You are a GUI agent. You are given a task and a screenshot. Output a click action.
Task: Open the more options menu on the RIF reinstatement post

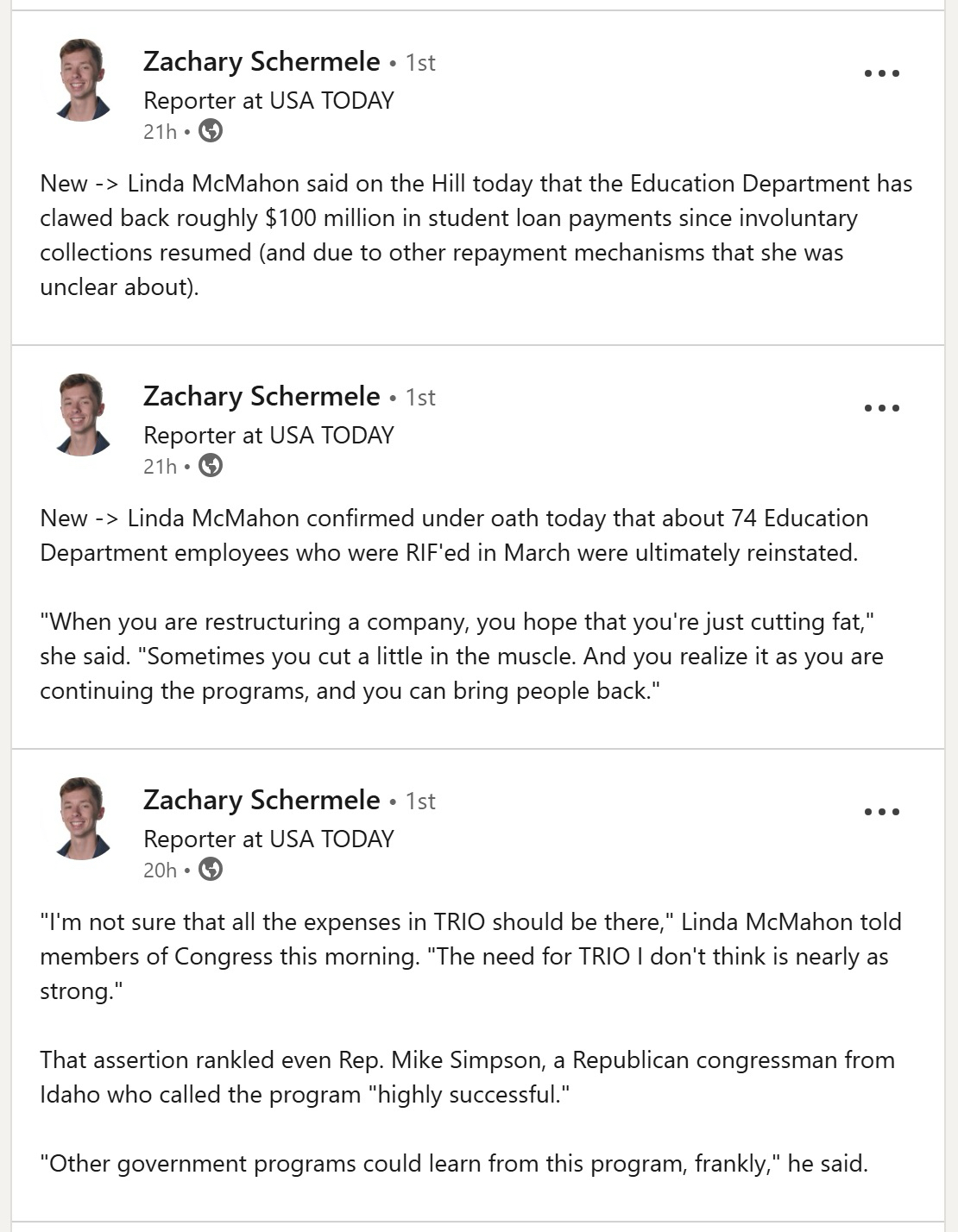pos(881,408)
